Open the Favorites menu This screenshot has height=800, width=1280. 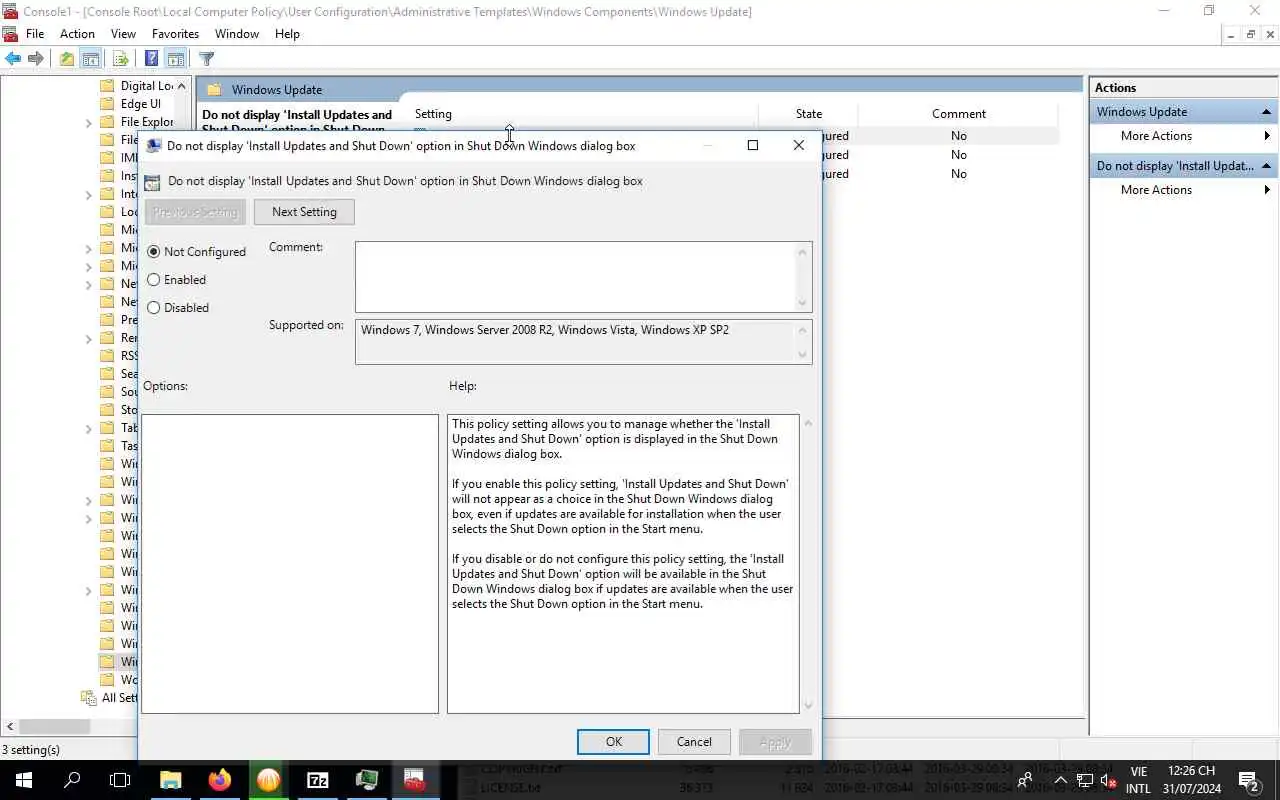tap(175, 33)
